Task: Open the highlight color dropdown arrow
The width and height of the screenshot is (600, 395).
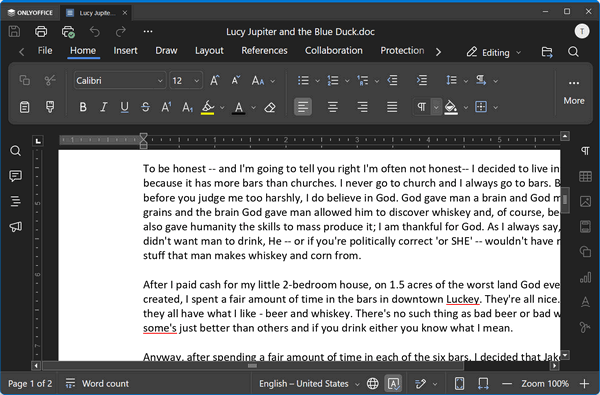Action: 222,108
